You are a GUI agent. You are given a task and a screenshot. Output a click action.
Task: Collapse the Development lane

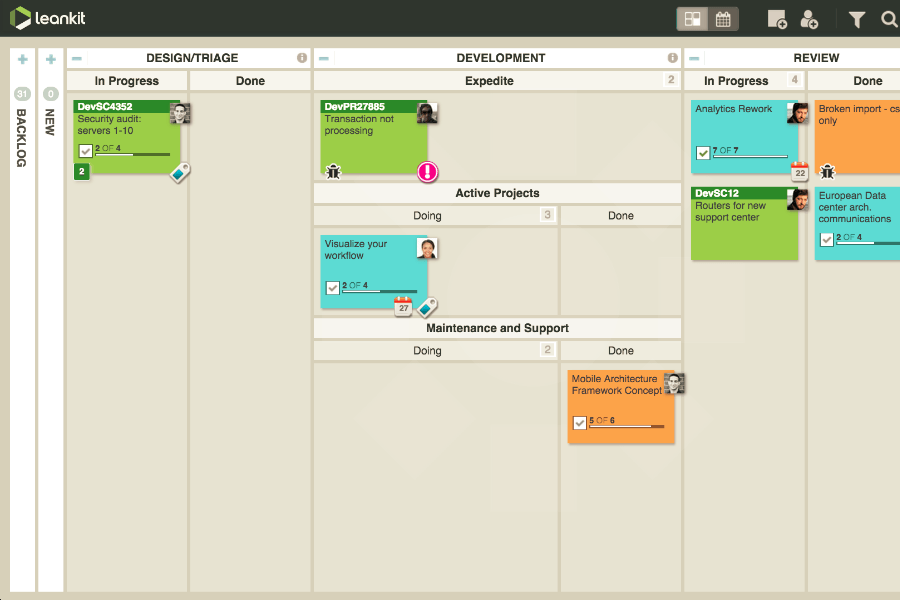[x=324, y=58]
